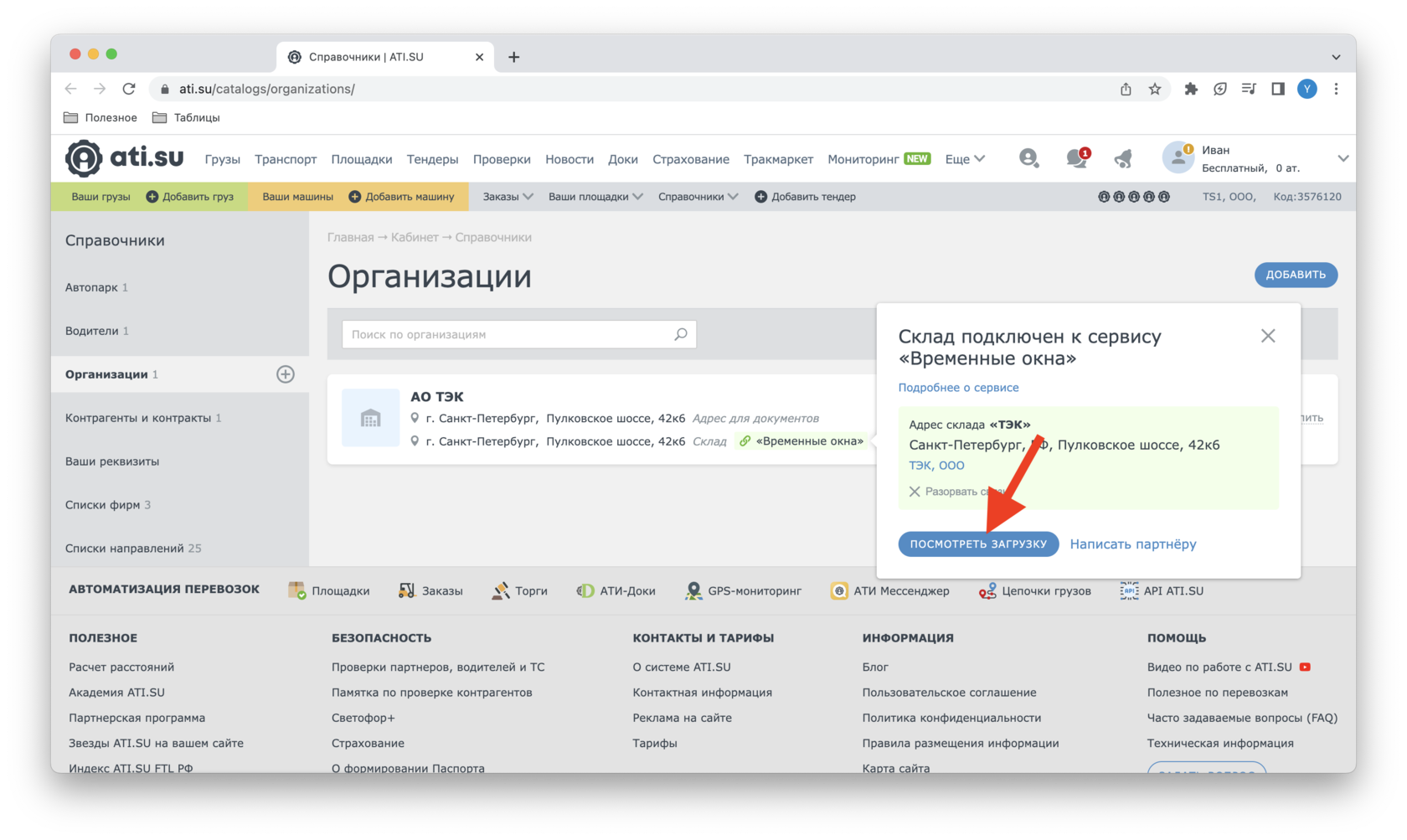Click the Торги gavel icon
The image size is (1407, 840).
point(500,590)
